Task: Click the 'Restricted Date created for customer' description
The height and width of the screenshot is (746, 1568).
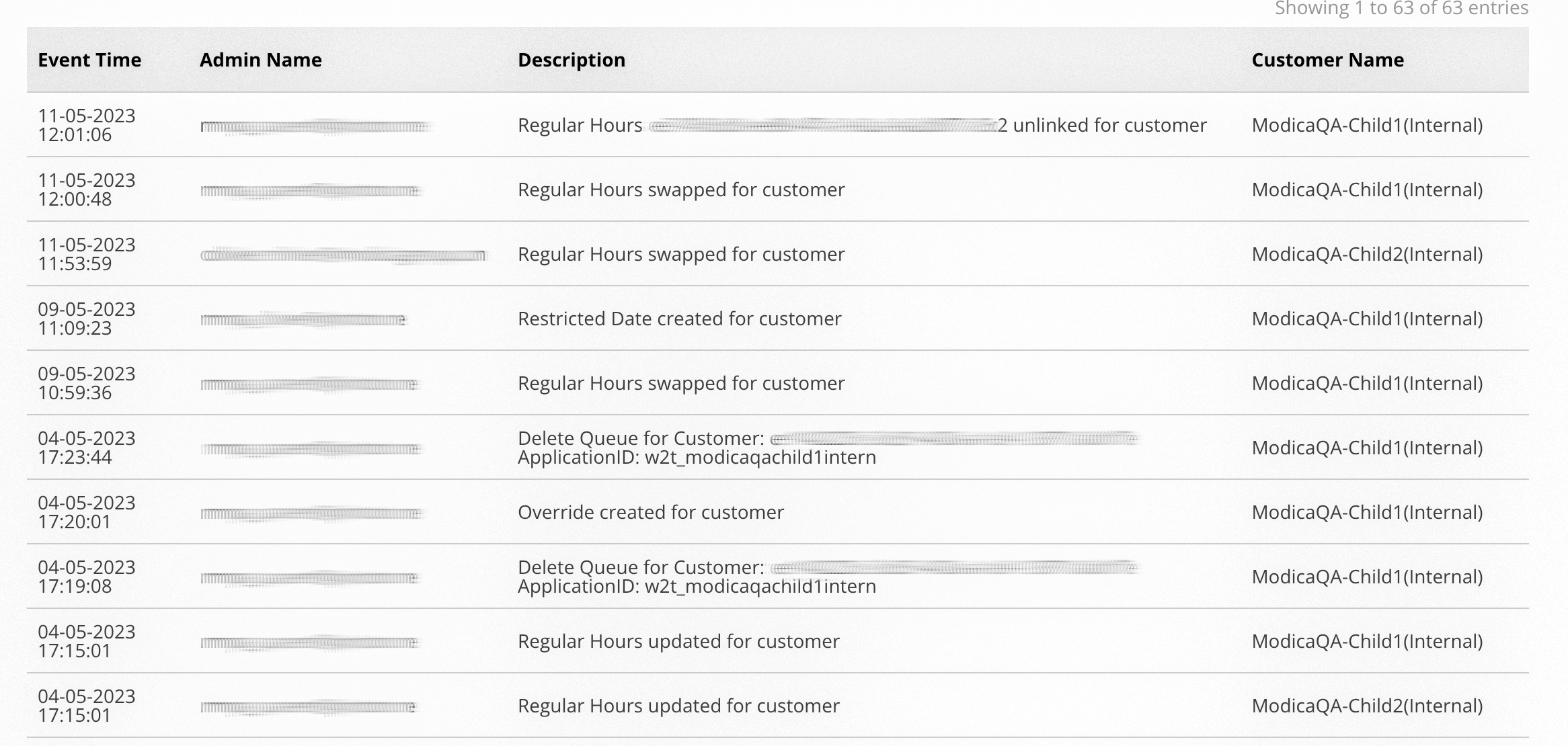Action: [x=679, y=319]
